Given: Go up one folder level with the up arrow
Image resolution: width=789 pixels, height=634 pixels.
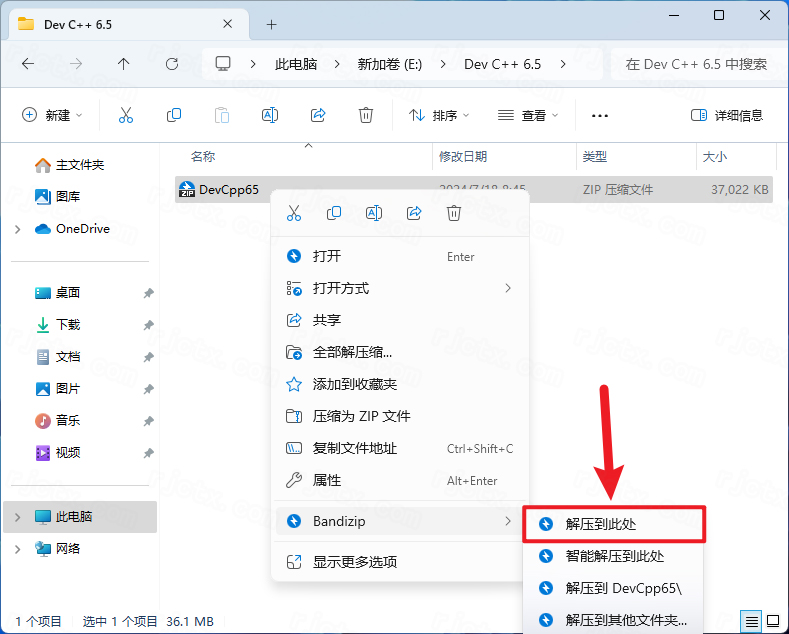Looking at the screenshot, I should [x=123, y=64].
